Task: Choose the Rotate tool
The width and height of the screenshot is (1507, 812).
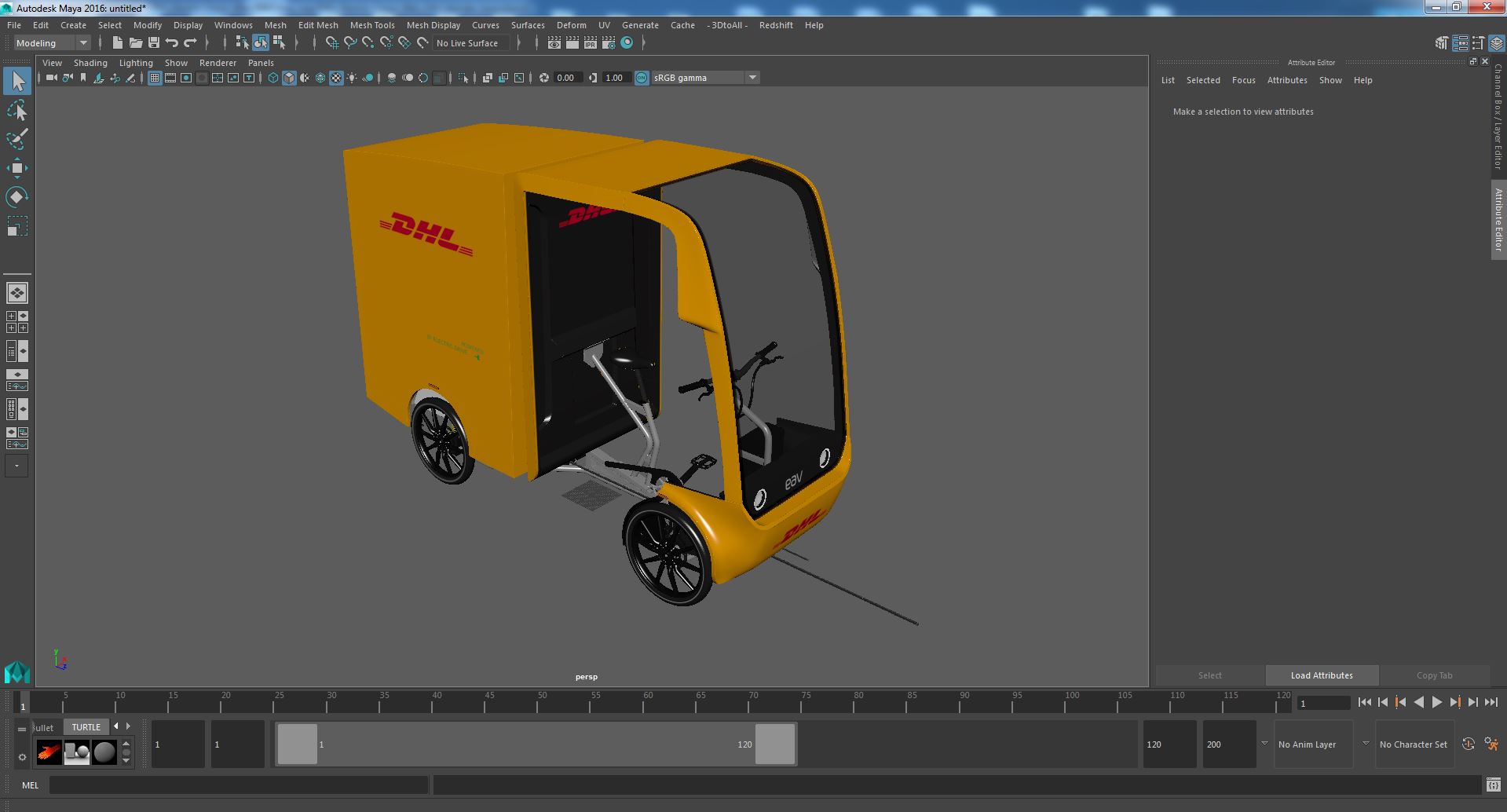Action: tap(16, 196)
